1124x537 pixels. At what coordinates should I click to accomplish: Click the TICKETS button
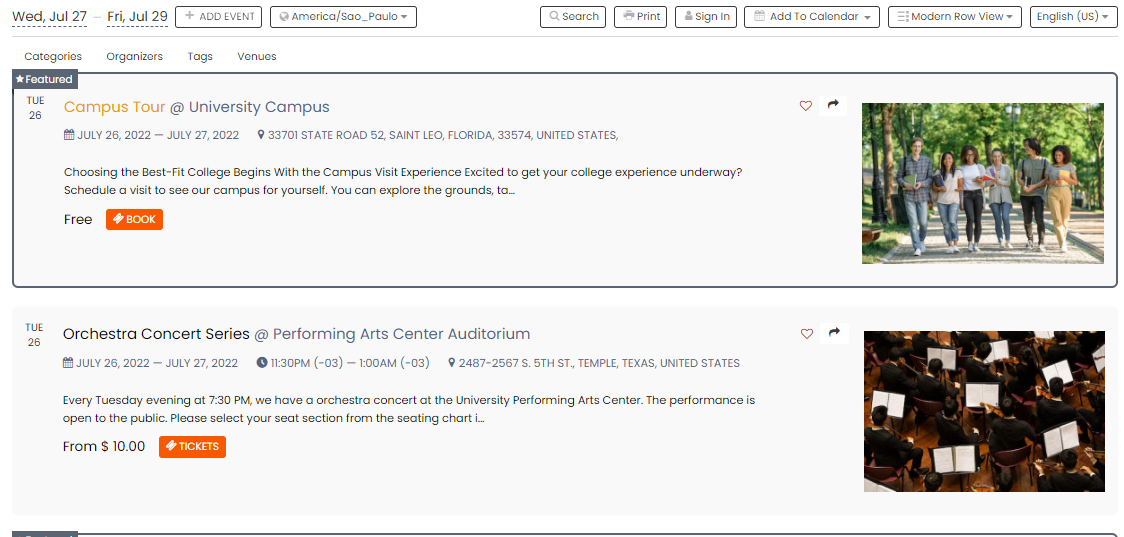point(192,447)
